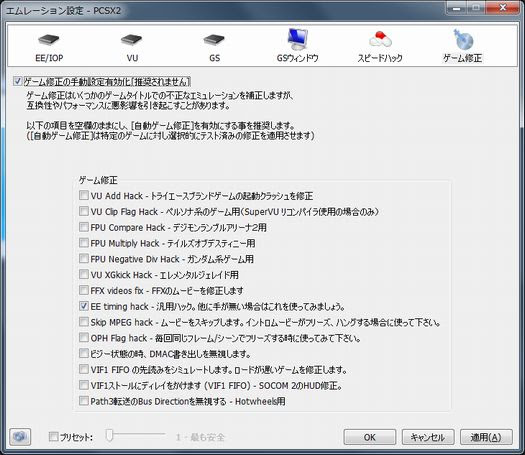Open the VU settings icon

[132, 40]
